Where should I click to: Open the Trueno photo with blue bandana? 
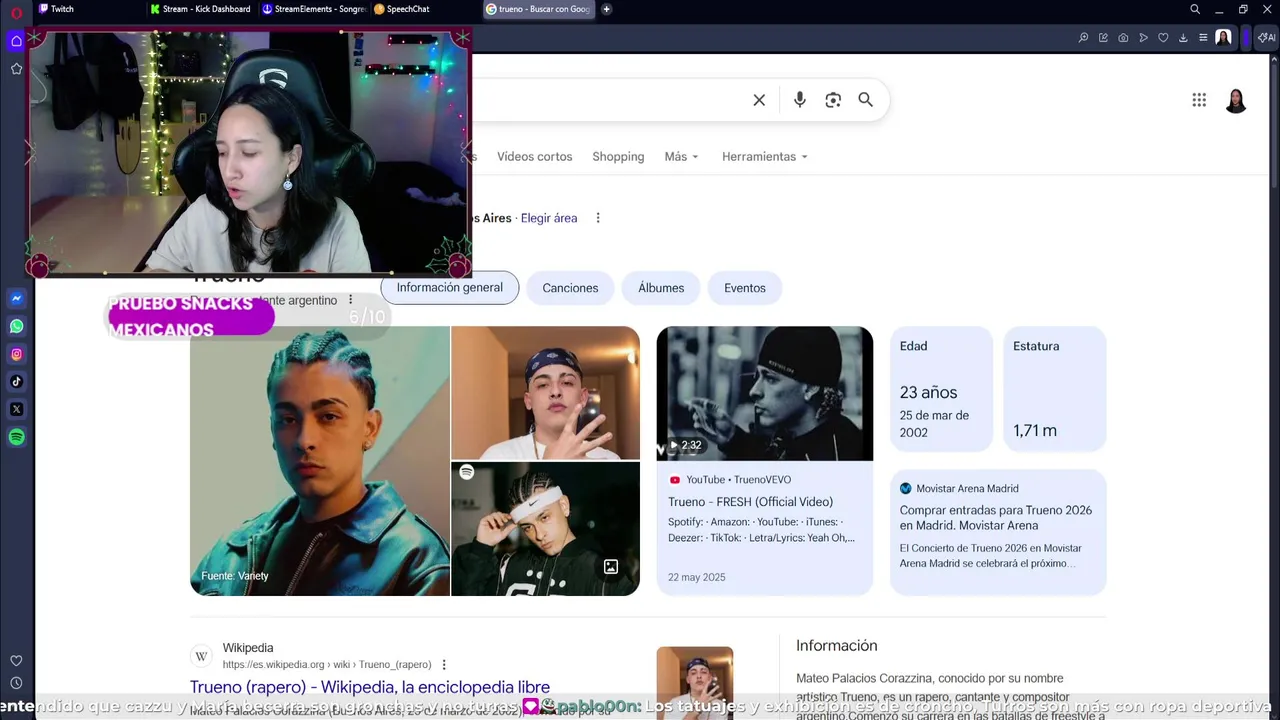pos(546,393)
